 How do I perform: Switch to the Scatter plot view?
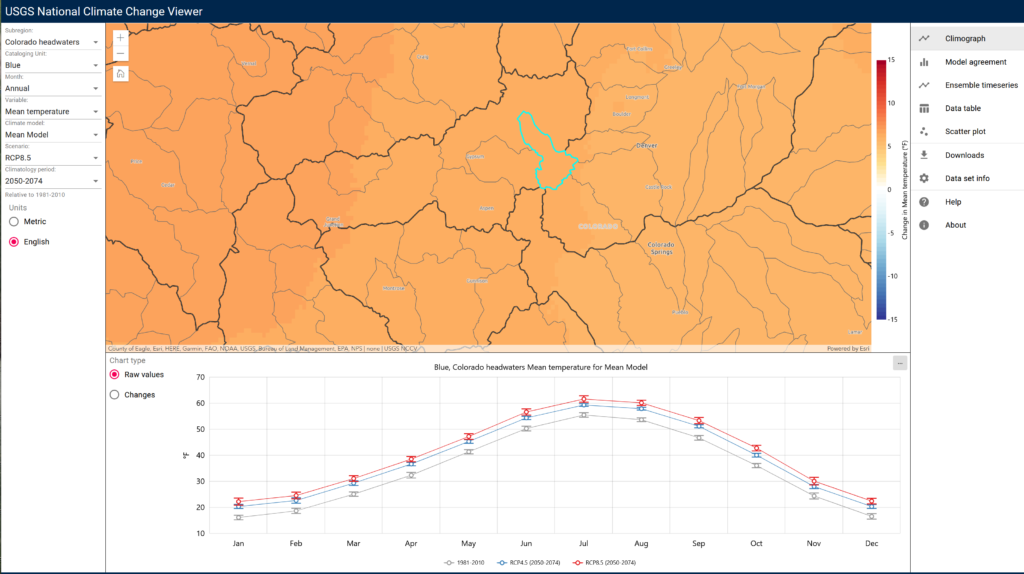point(967,131)
